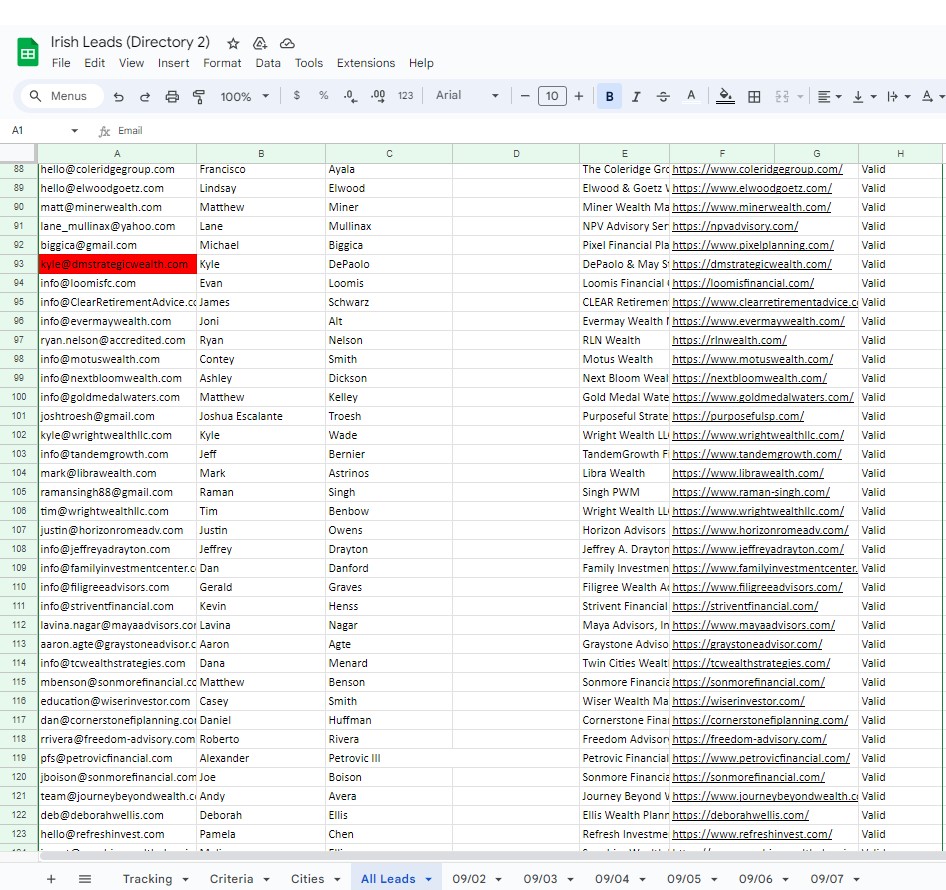Viewport: 946px width, 890px height.
Task: Print the spreadsheet with the printer icon
Action: [172, 97]
